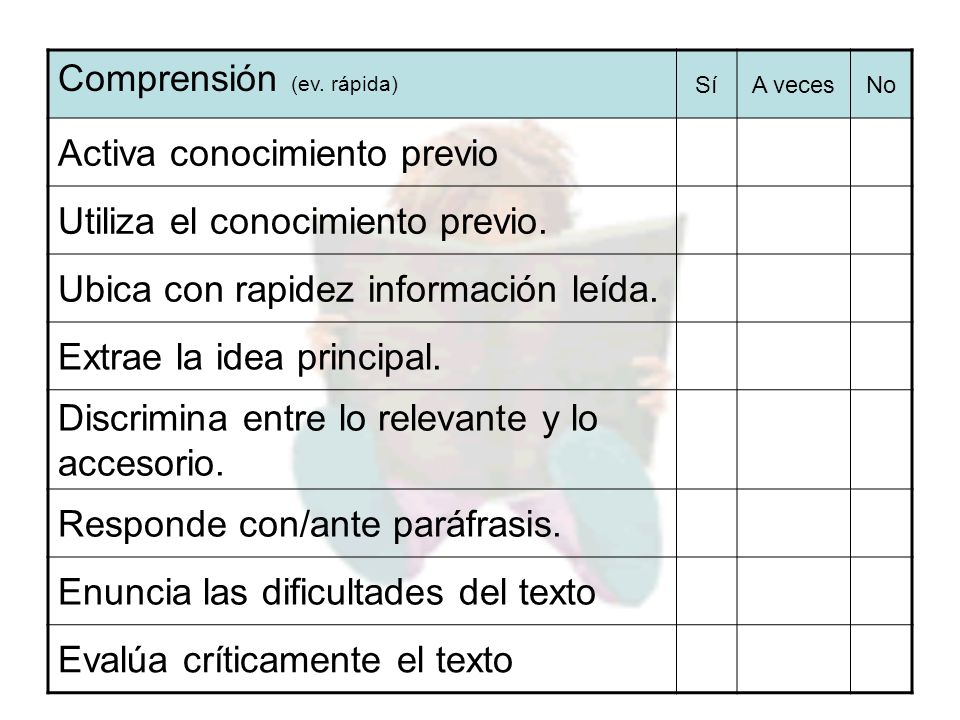The width and height of the screenshot is (960, 720).
Task: Select the Responde con/ante paráfrasis row label
Action: coord(309,525)
